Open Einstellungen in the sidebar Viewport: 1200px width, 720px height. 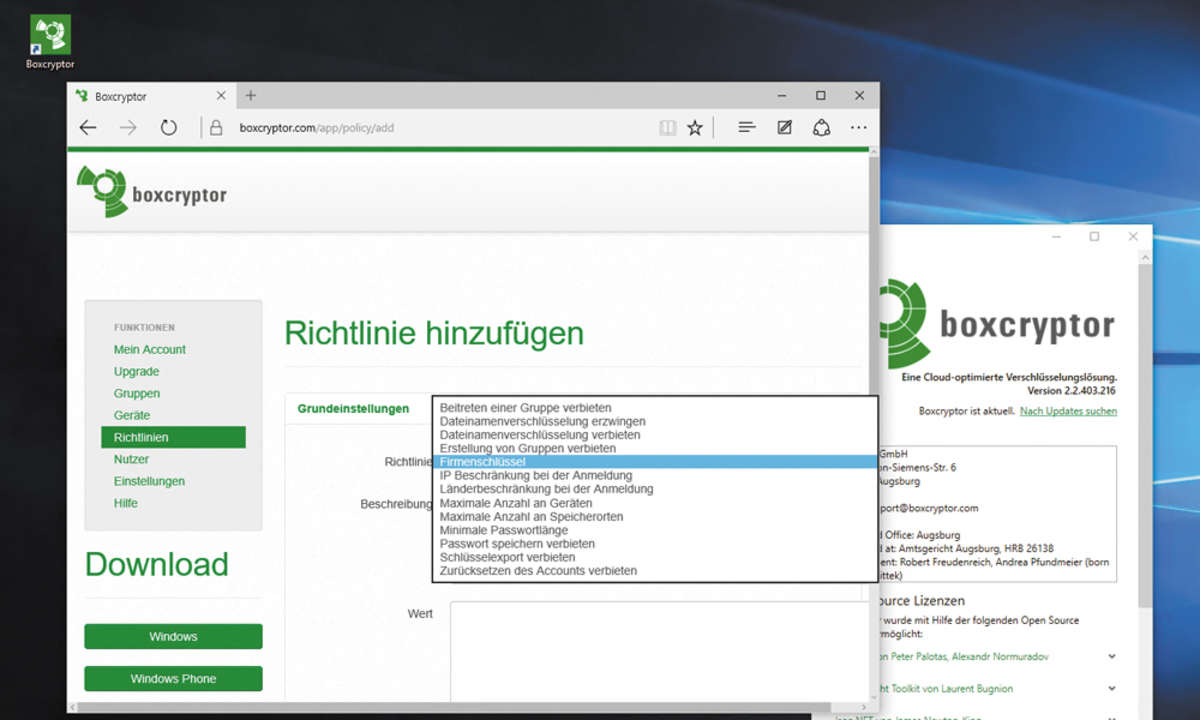[x=149, y=481]
